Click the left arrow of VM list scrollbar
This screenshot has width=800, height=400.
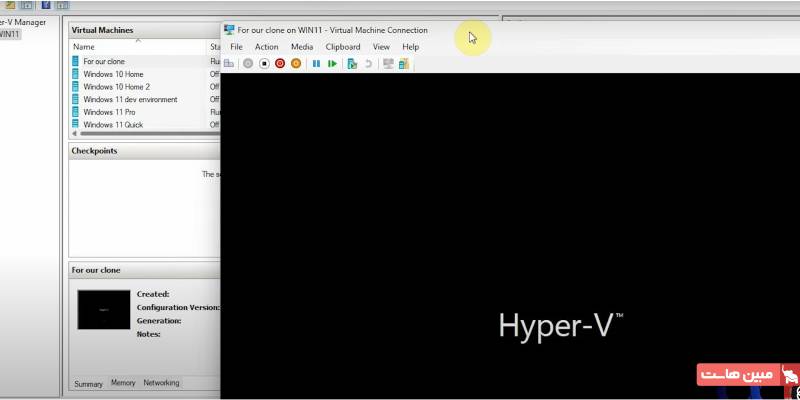74,133
